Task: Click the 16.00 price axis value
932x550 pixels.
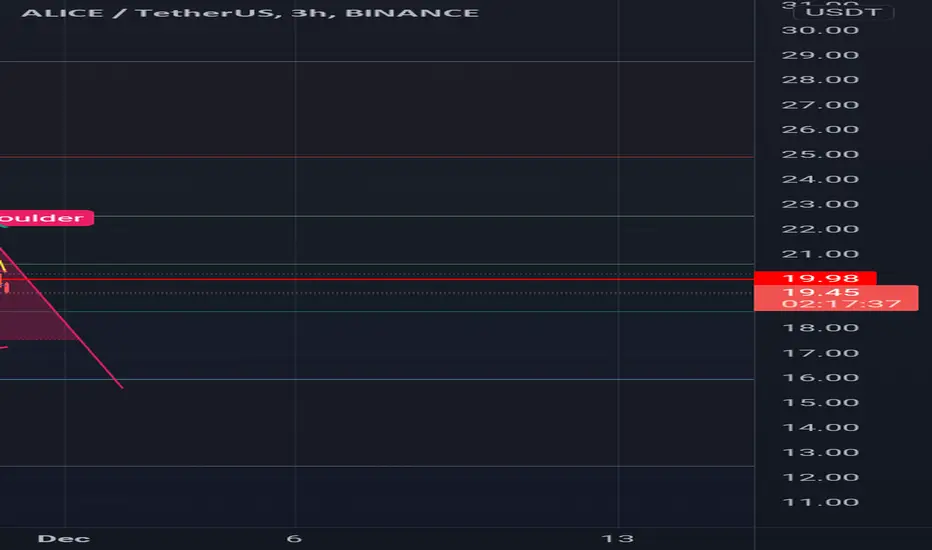Action: [820, 378]
